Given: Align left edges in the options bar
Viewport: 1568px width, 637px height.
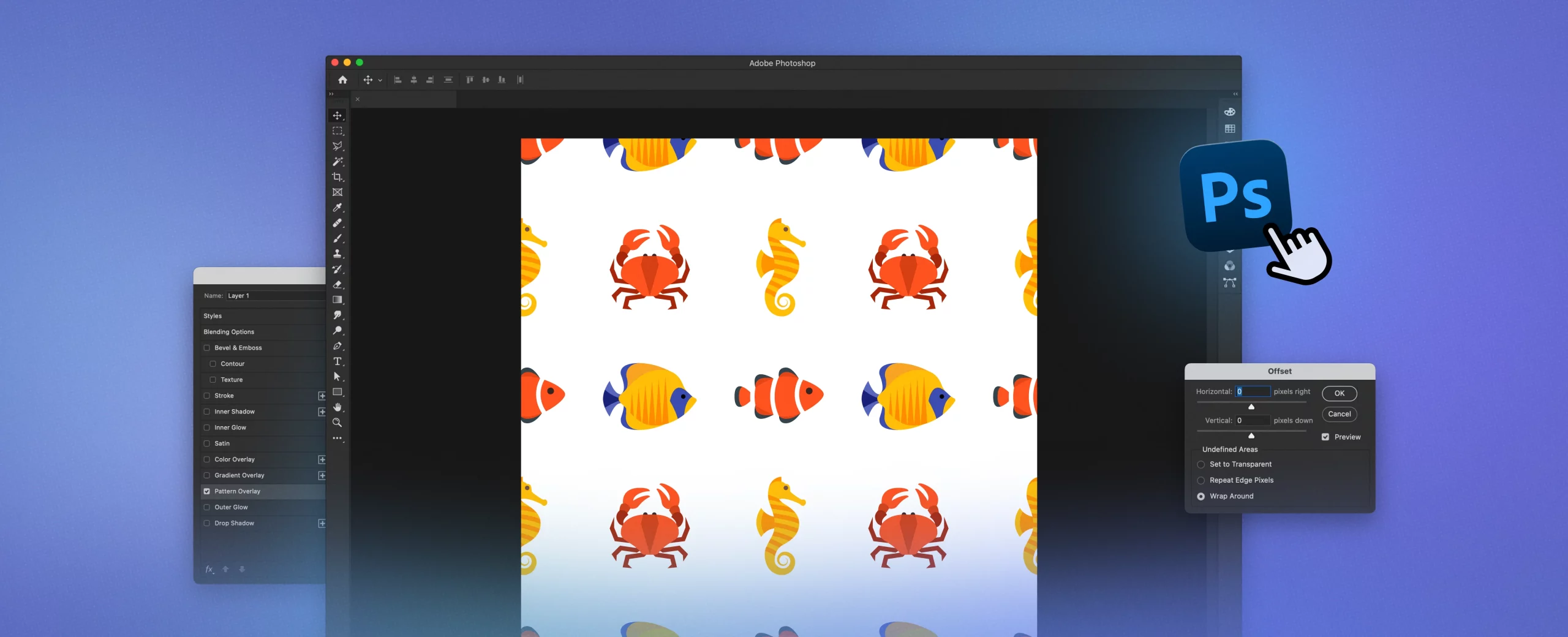Looking at the screenshot, I should tap(398, 80).
